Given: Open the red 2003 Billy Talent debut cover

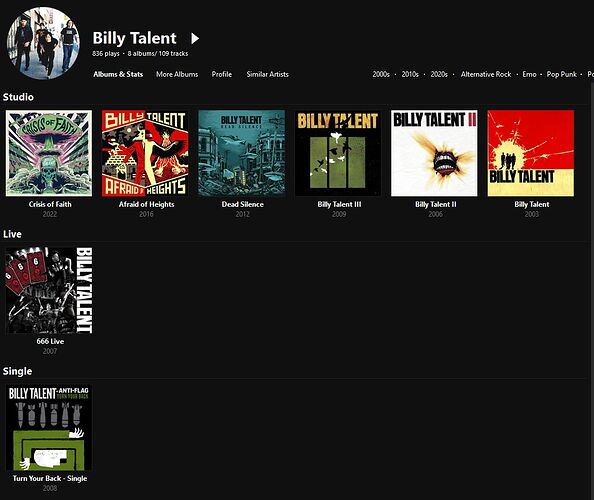Looking at the screenshot, I should coord(531,153).
